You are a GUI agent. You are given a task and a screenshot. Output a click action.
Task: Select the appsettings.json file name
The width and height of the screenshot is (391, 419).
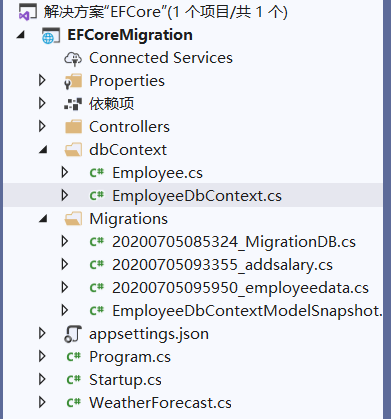[149, 334]
